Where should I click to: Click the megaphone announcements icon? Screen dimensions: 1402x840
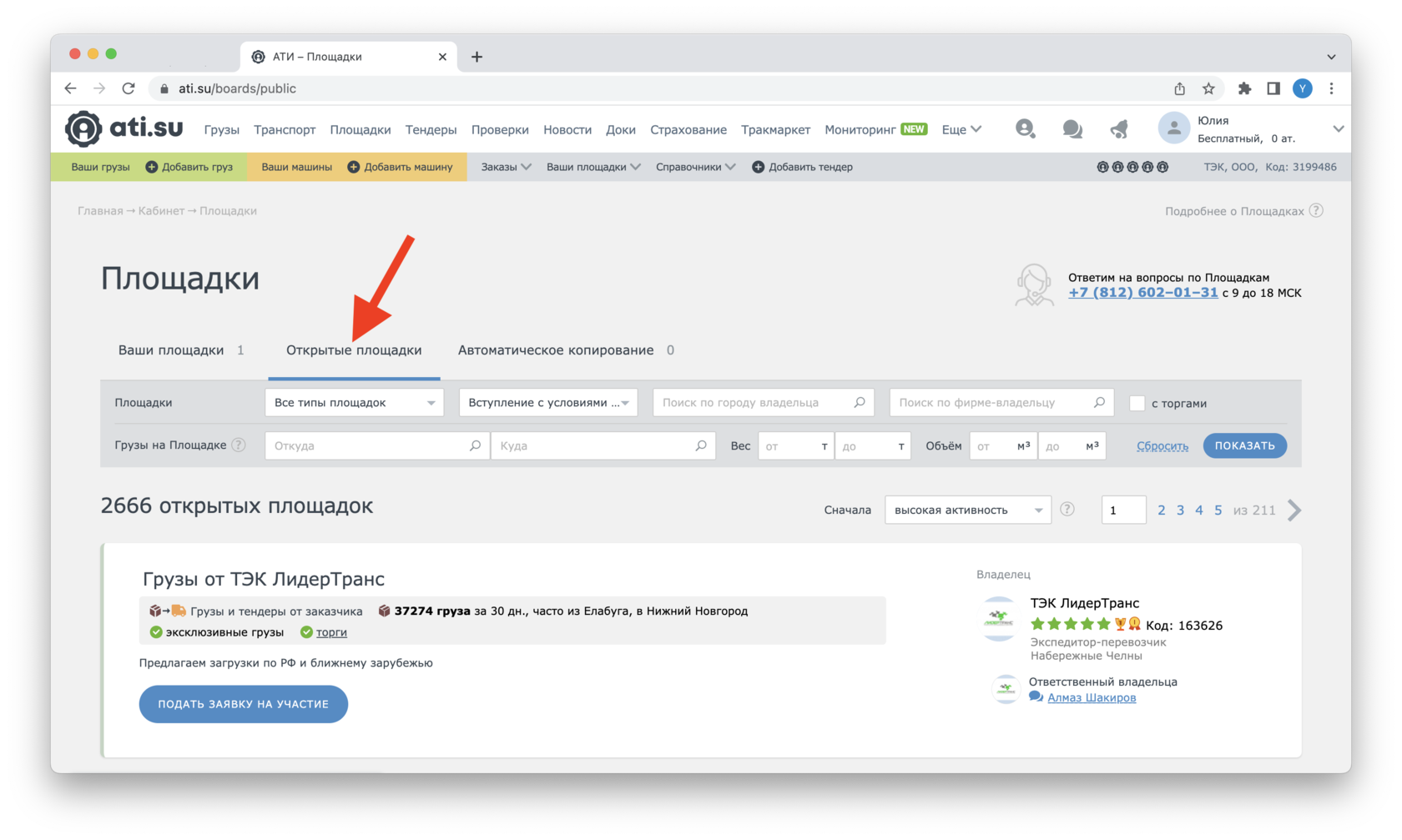click(x=1120, y=128)
